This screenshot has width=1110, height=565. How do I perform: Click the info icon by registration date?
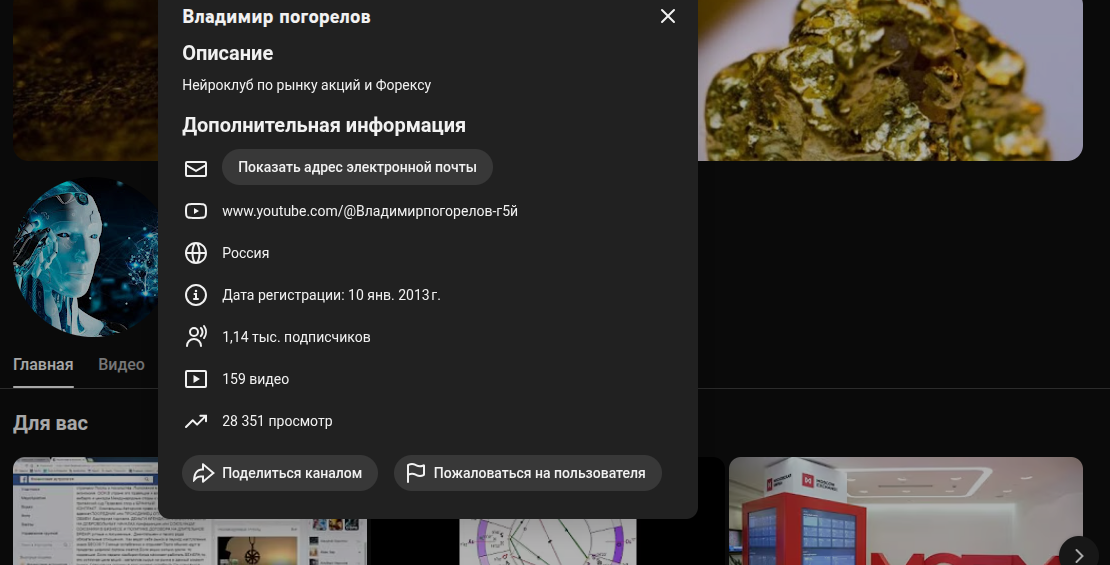pyautogui.click(x=196, y=295)
